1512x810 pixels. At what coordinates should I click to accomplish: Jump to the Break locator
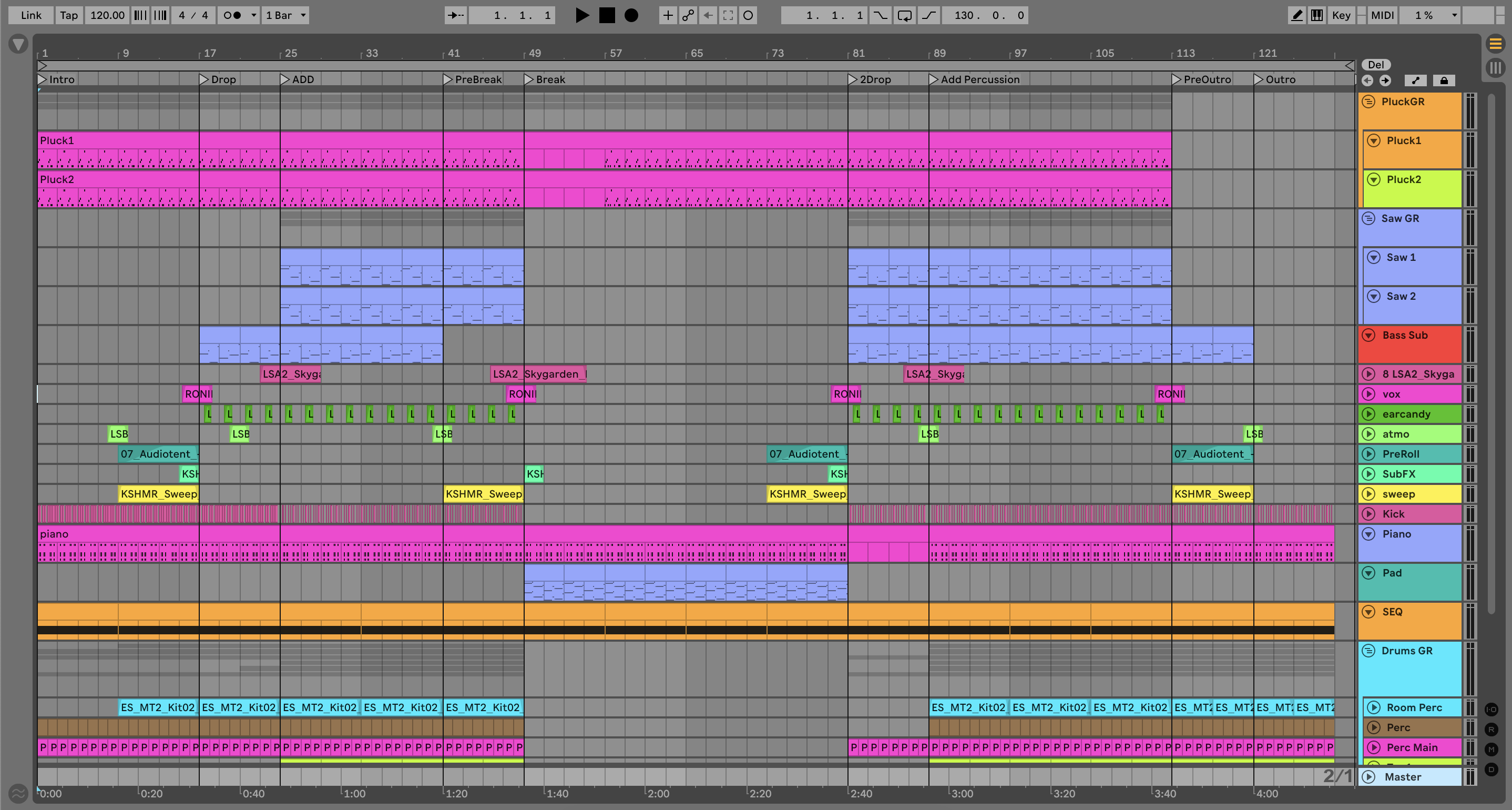coord(528,79)
